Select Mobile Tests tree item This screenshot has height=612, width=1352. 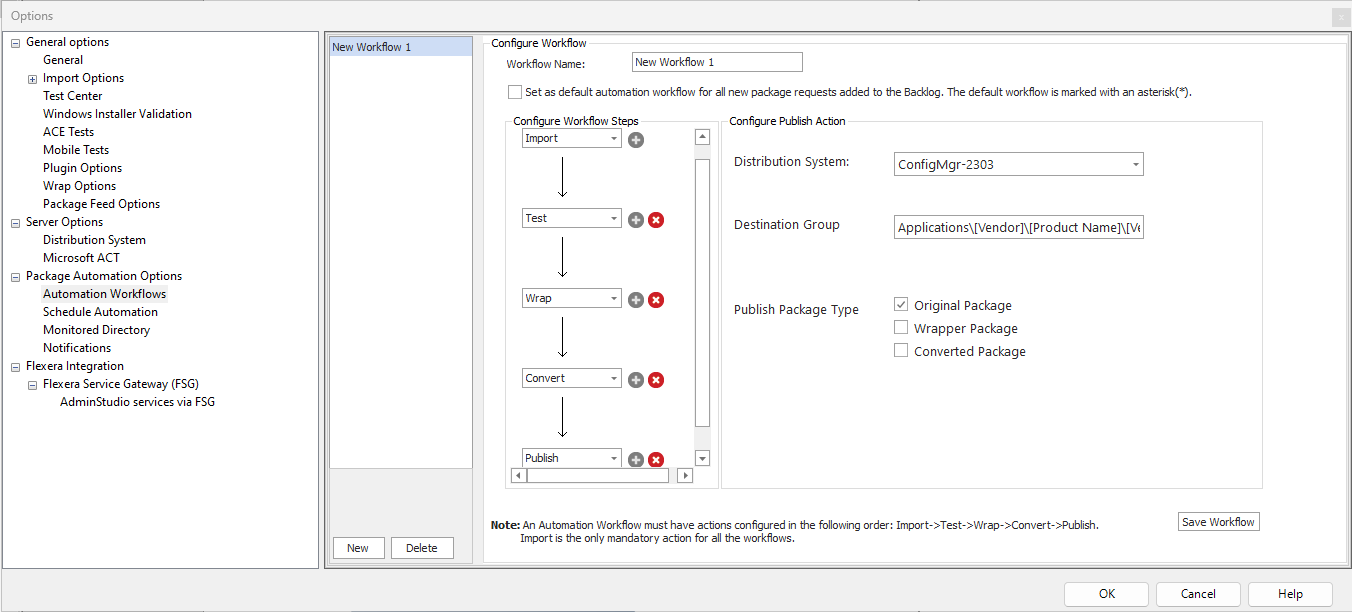click(76, 150)
